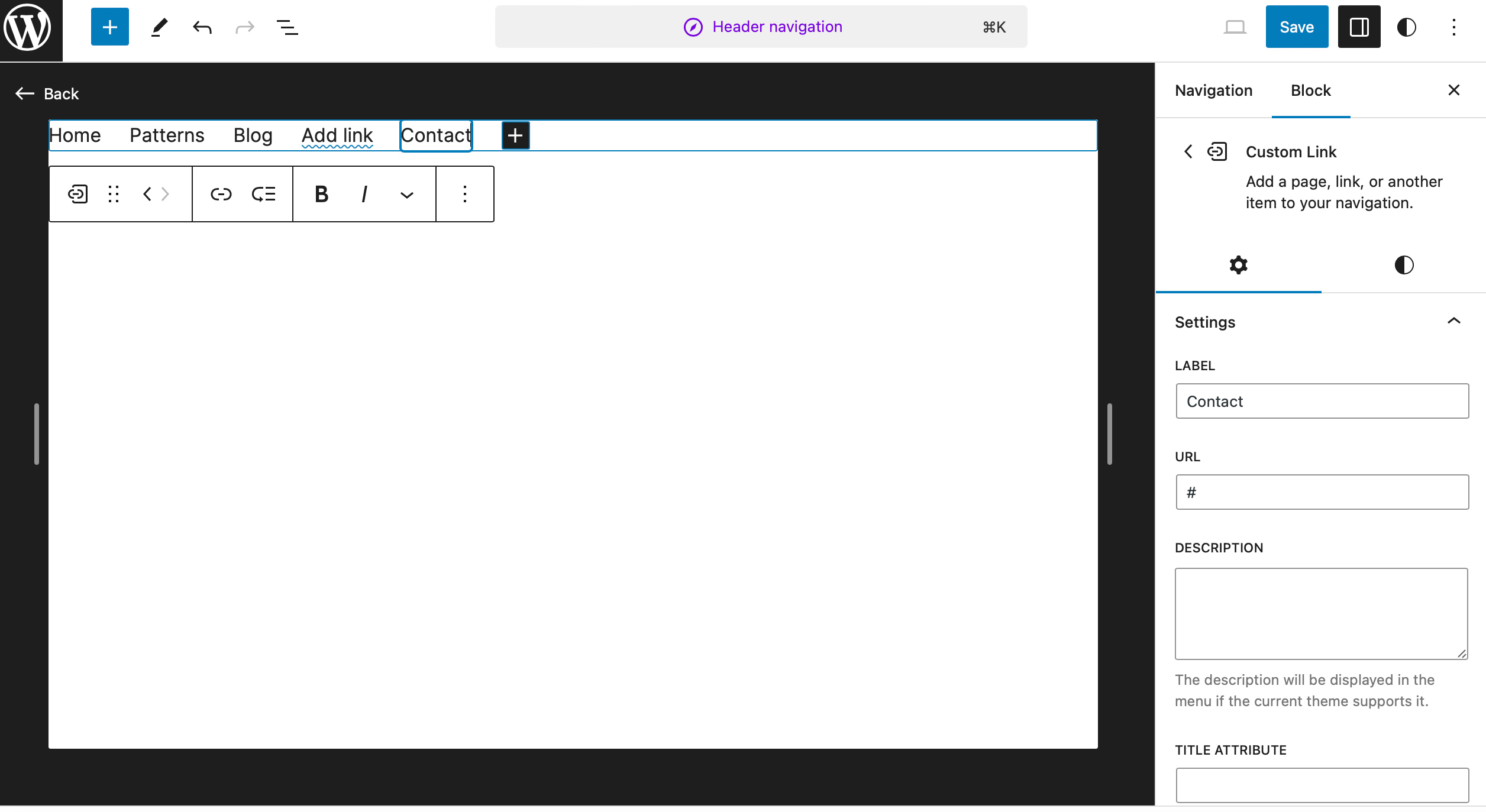Click inside the URL input field
1486x812 pixels.
point(1321,491)
